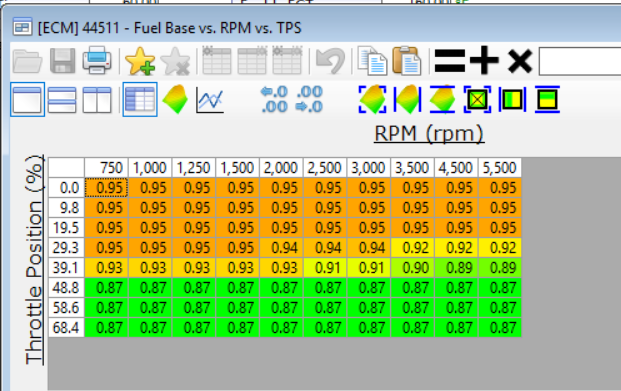
Task: Select cell 0.91 at 39.1 throttle, 2,500 RPM
Action: click(x=325, y=268)
